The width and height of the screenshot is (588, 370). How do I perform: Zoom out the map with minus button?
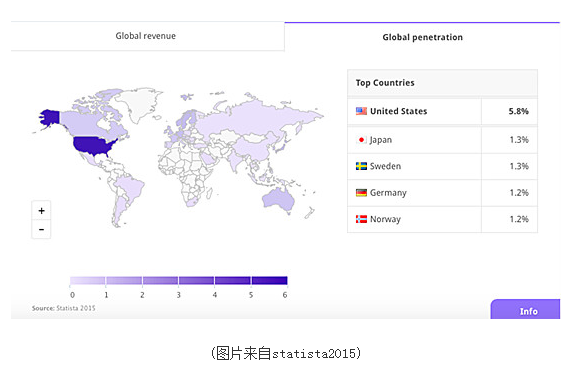click(41, 229)
